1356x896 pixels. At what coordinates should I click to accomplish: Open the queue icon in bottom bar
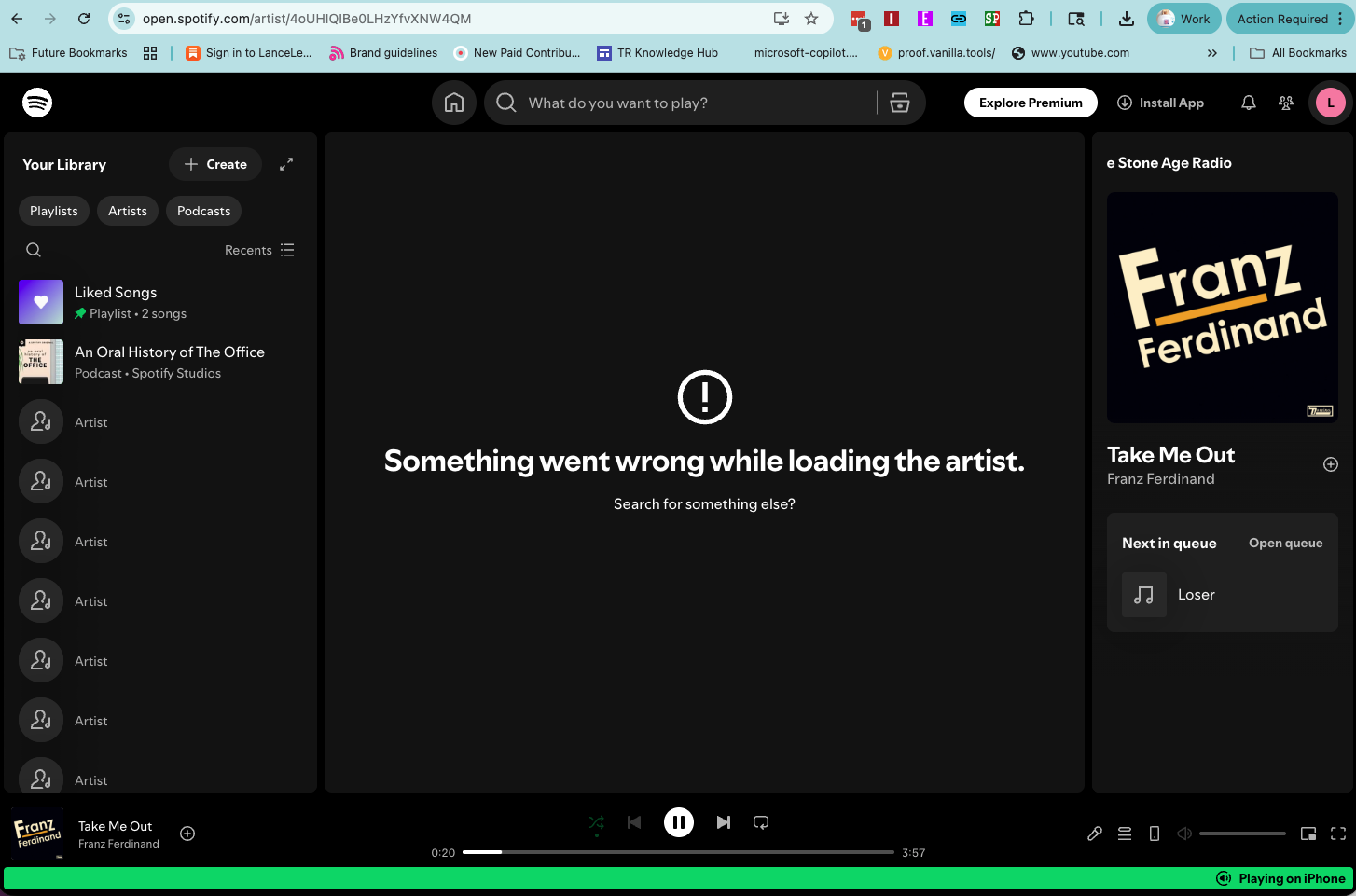tap(1125, 834)
